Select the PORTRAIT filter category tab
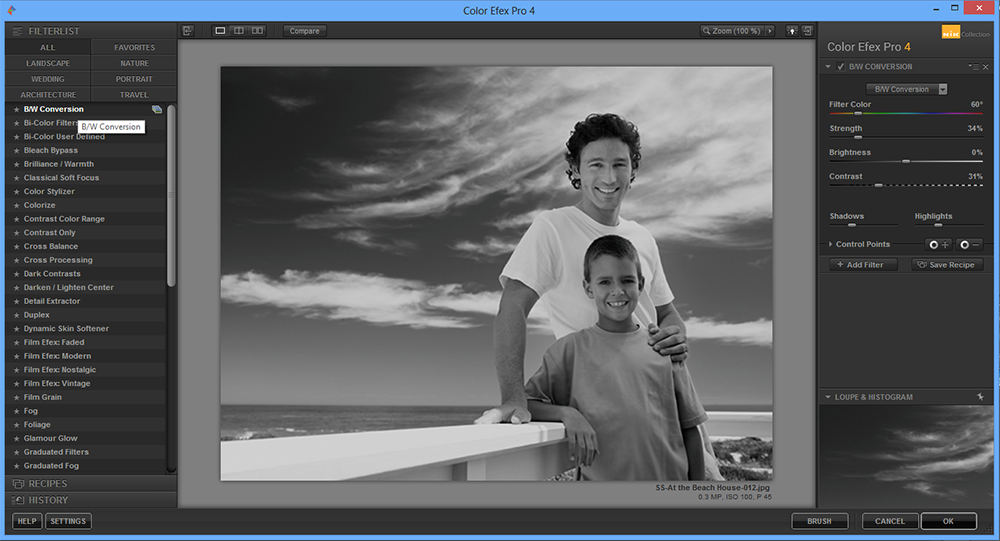 tap(134, 79)
